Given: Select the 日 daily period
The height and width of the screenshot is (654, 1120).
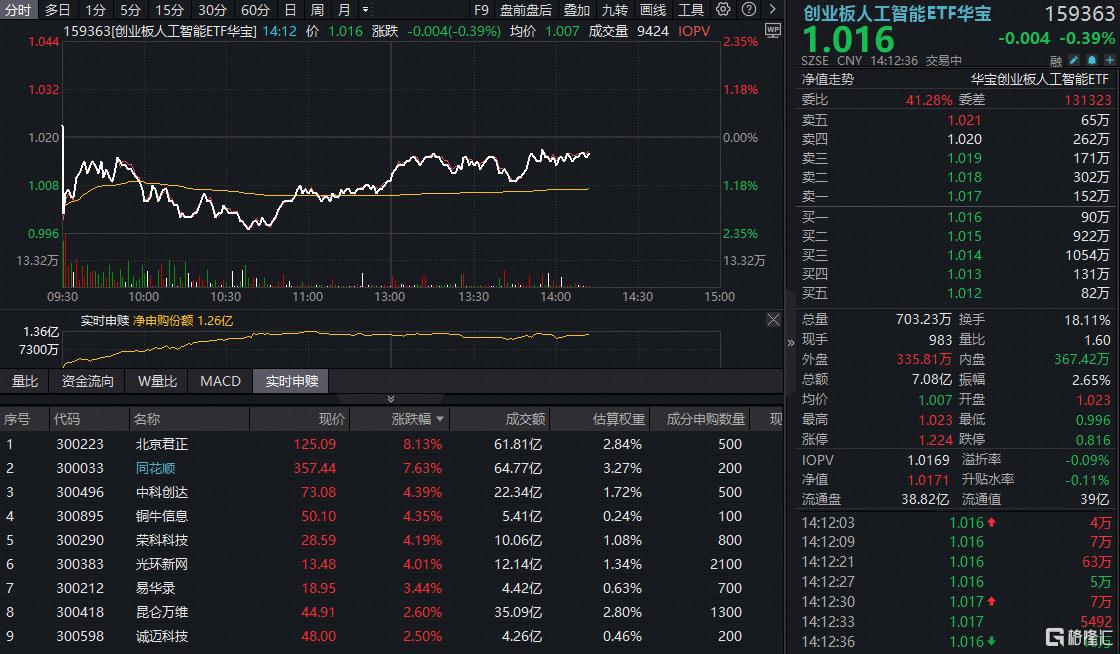Looking at the screenshot, I should [290, 10].
